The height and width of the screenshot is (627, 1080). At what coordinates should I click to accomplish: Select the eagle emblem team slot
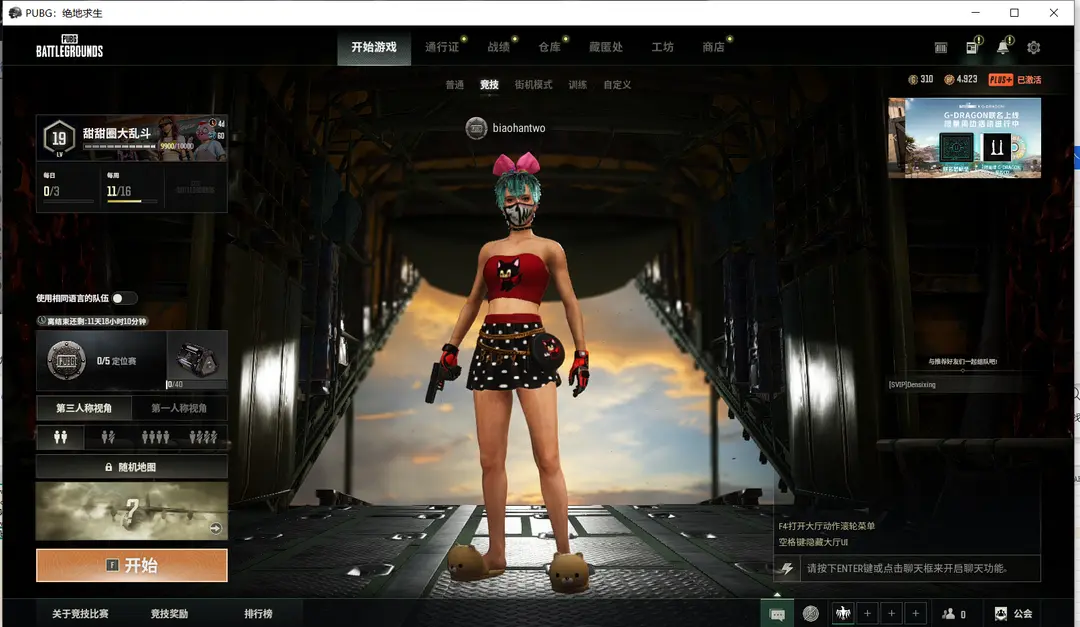click(x=843, y=613)
